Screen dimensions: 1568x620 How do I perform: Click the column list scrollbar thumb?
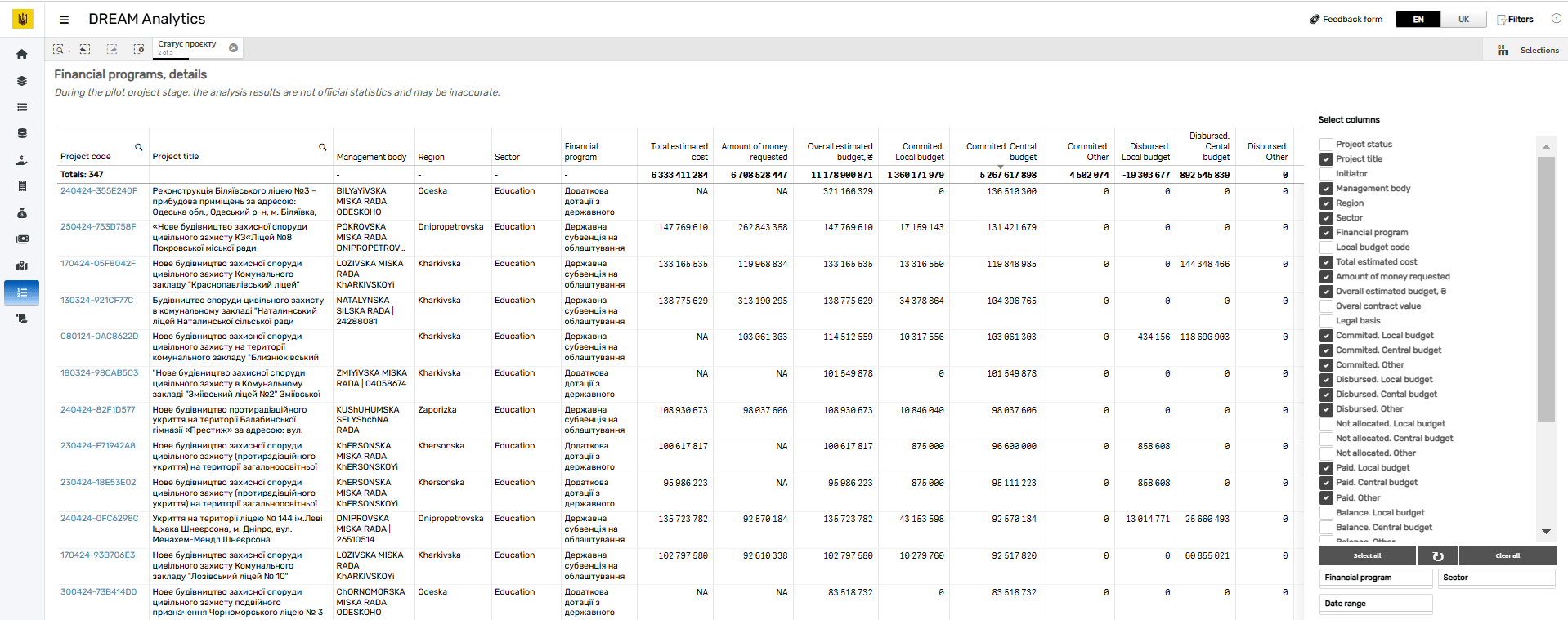pyautogui.click(x=1546, y=288)
